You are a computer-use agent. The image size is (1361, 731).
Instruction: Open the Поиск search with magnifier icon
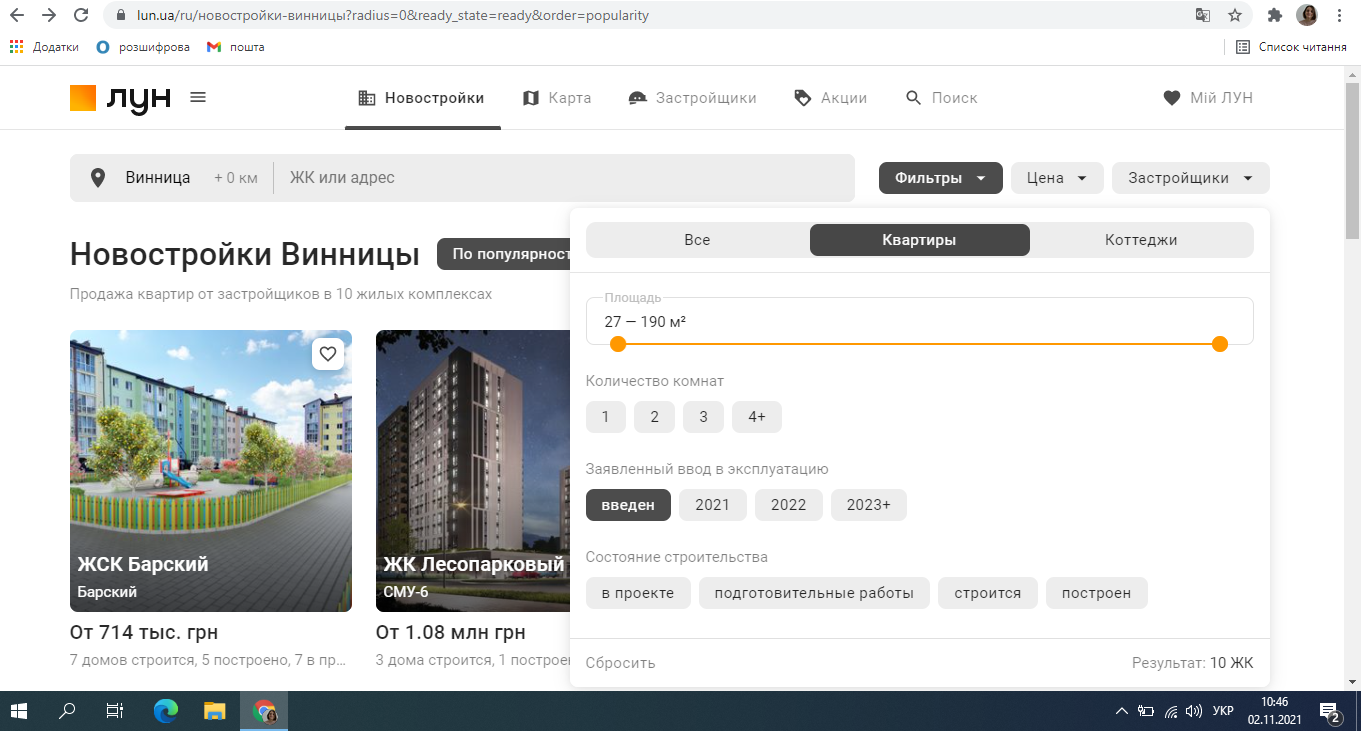(x=940, y=97)
